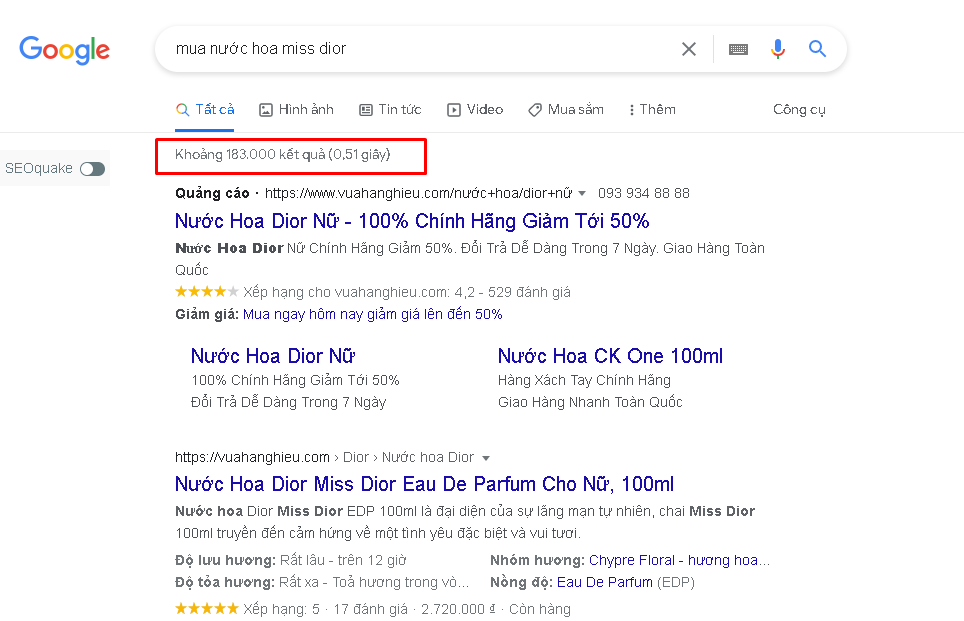This screenshot has width=964, height=621.
Task: Open the Nước Hoa CK One 100ml sitelink
Action: (610, 356)
